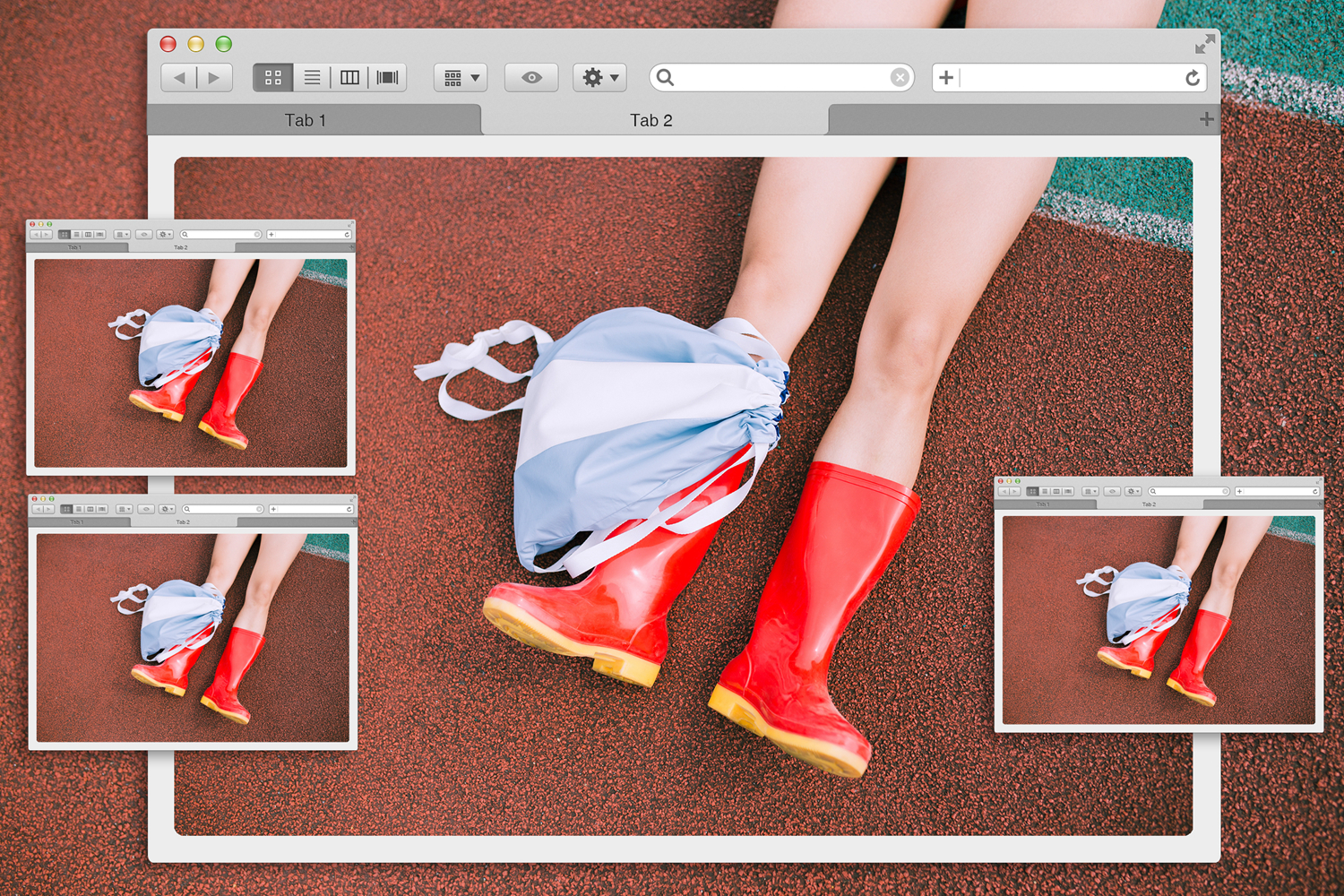
Task: Click the forward navigation arrow
Action: (x=214, y=78)
